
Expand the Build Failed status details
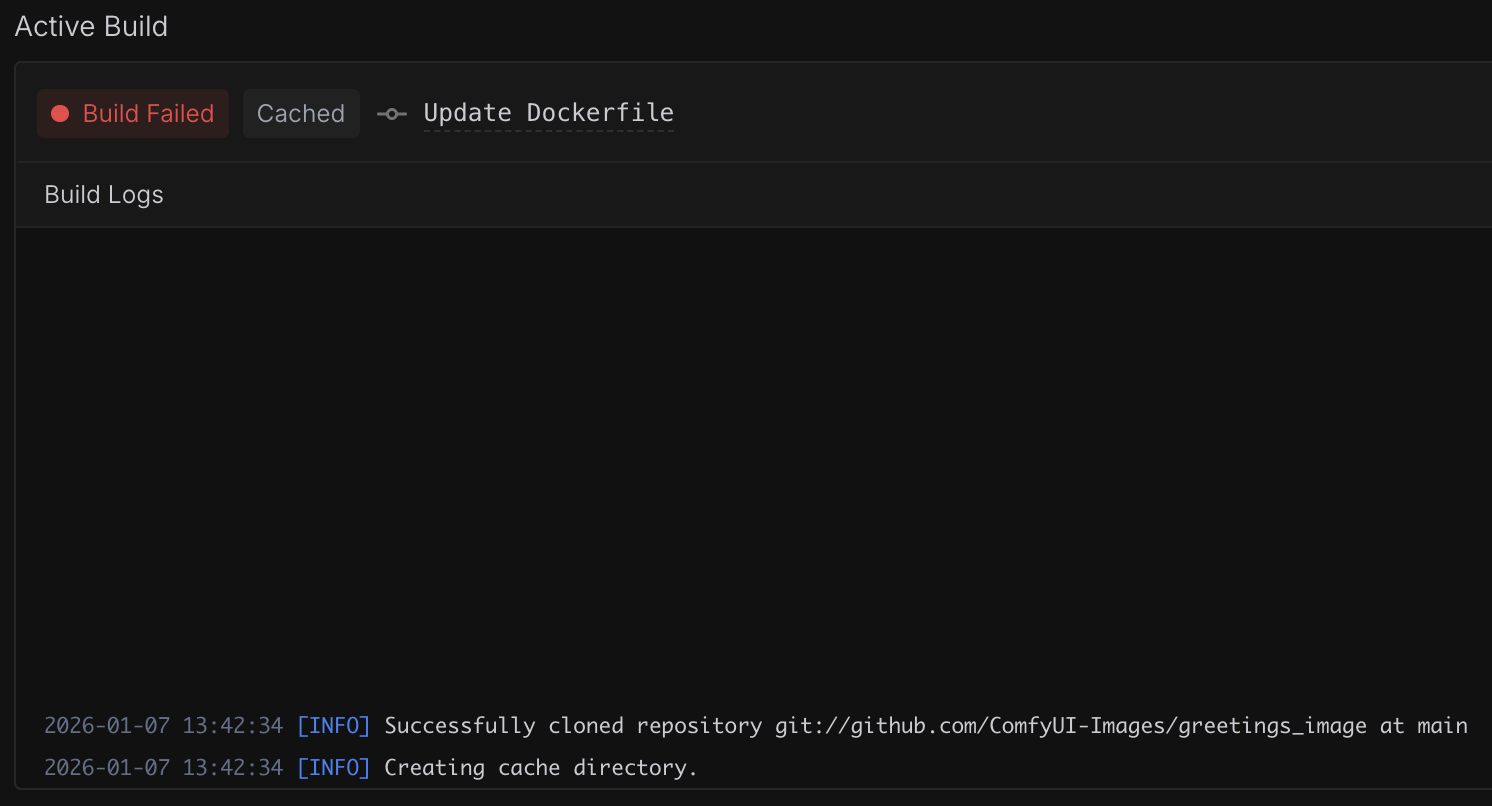(x=133, y=113)
